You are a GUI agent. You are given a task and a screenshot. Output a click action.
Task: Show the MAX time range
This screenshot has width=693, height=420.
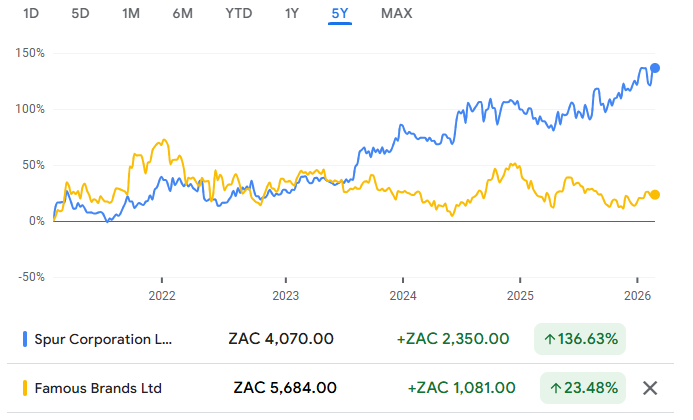(396, 14)
